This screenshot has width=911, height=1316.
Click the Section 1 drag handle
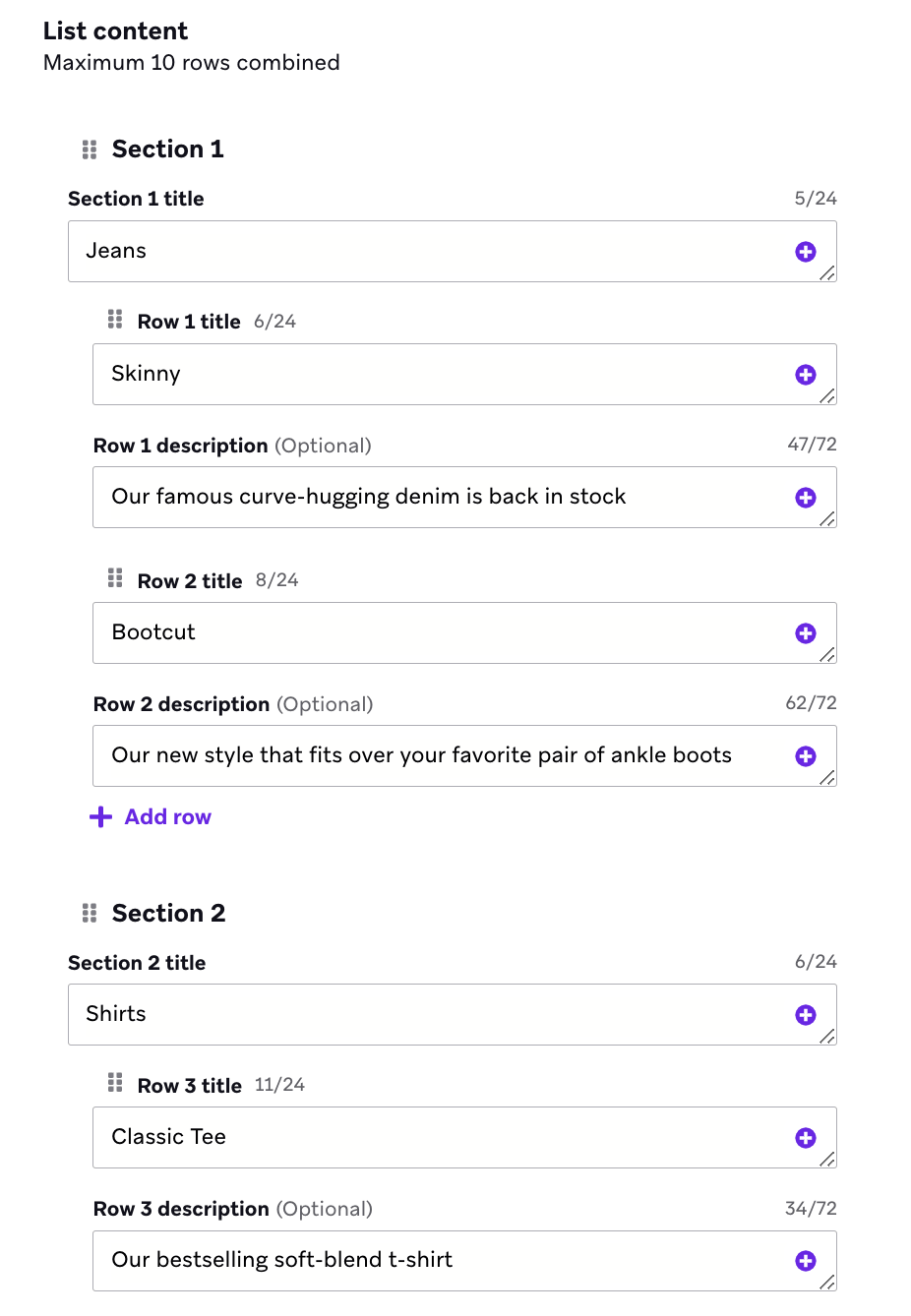(90, 150)
